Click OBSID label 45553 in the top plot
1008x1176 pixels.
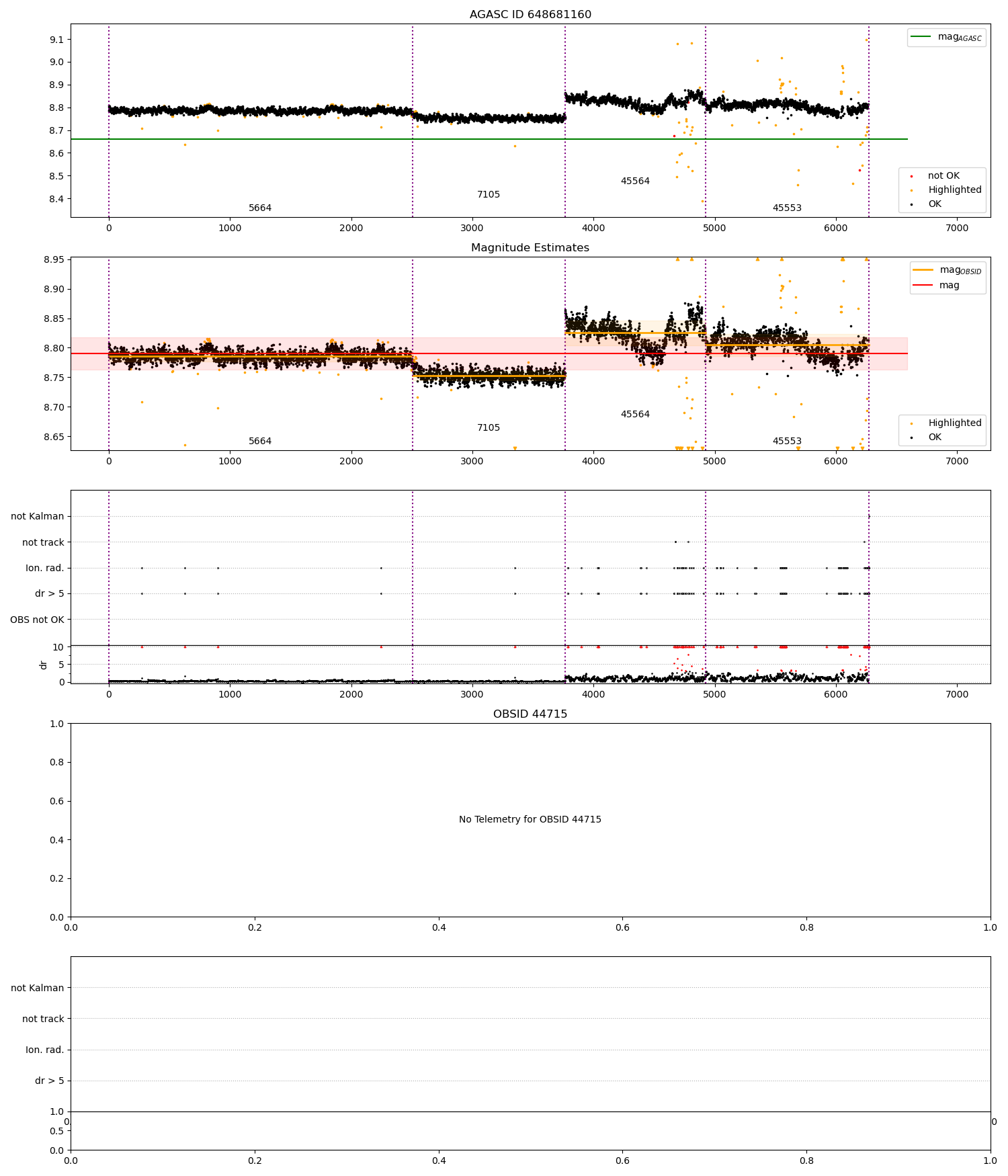[x=787, y=208]
